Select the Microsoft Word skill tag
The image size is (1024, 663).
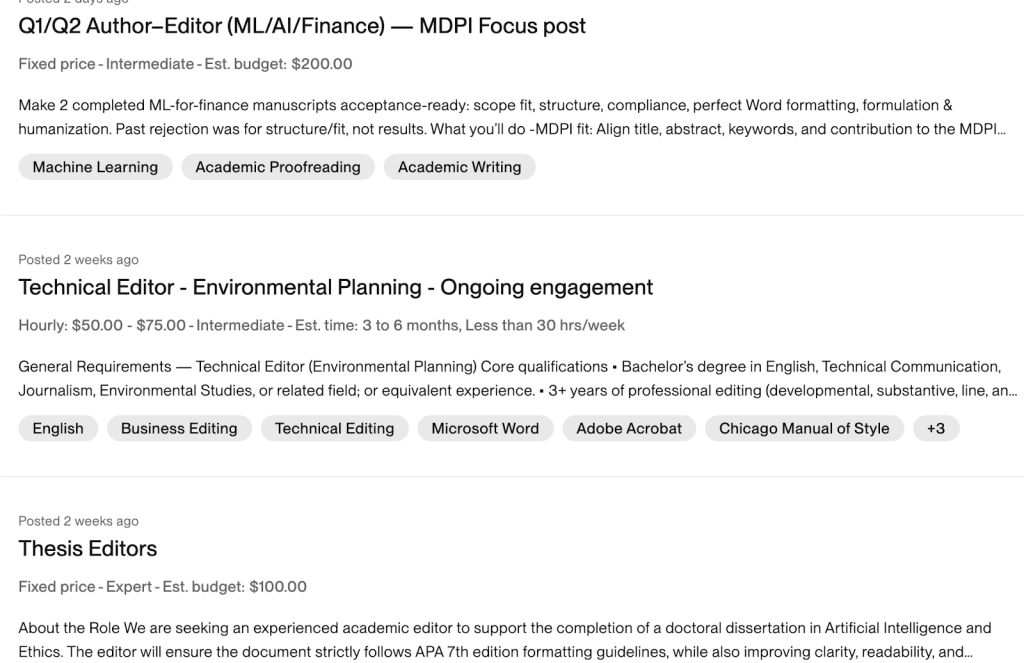pos(485,428)
